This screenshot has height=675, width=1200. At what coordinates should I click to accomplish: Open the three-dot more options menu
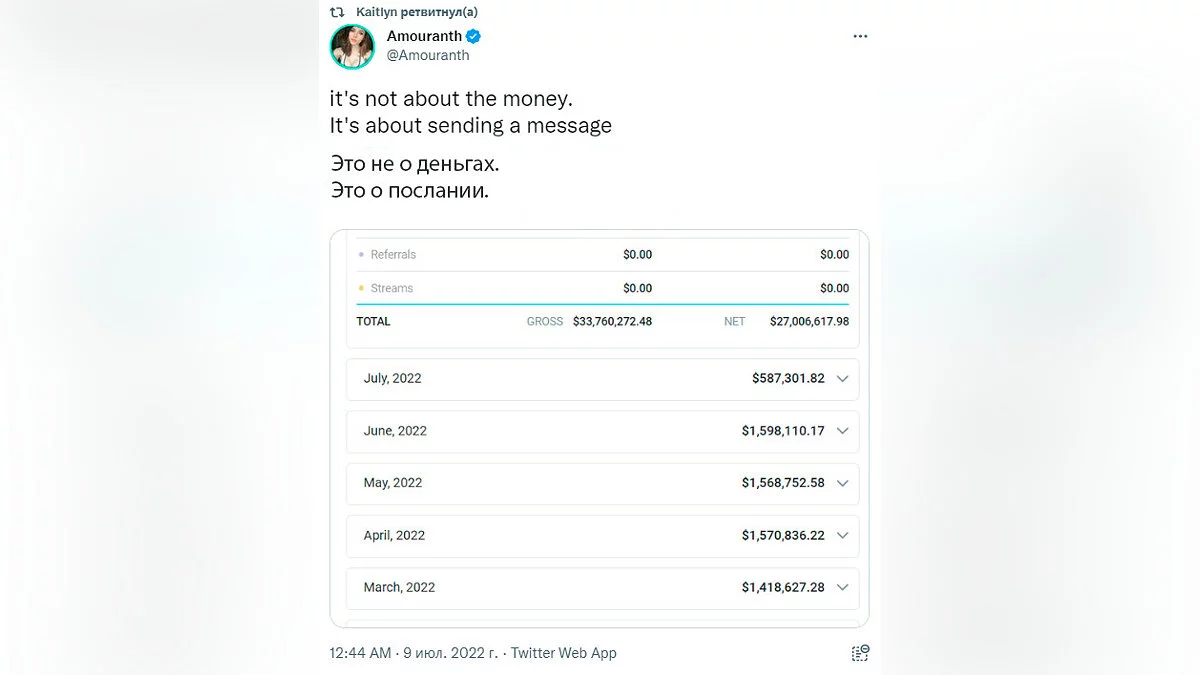click(860, 36)
